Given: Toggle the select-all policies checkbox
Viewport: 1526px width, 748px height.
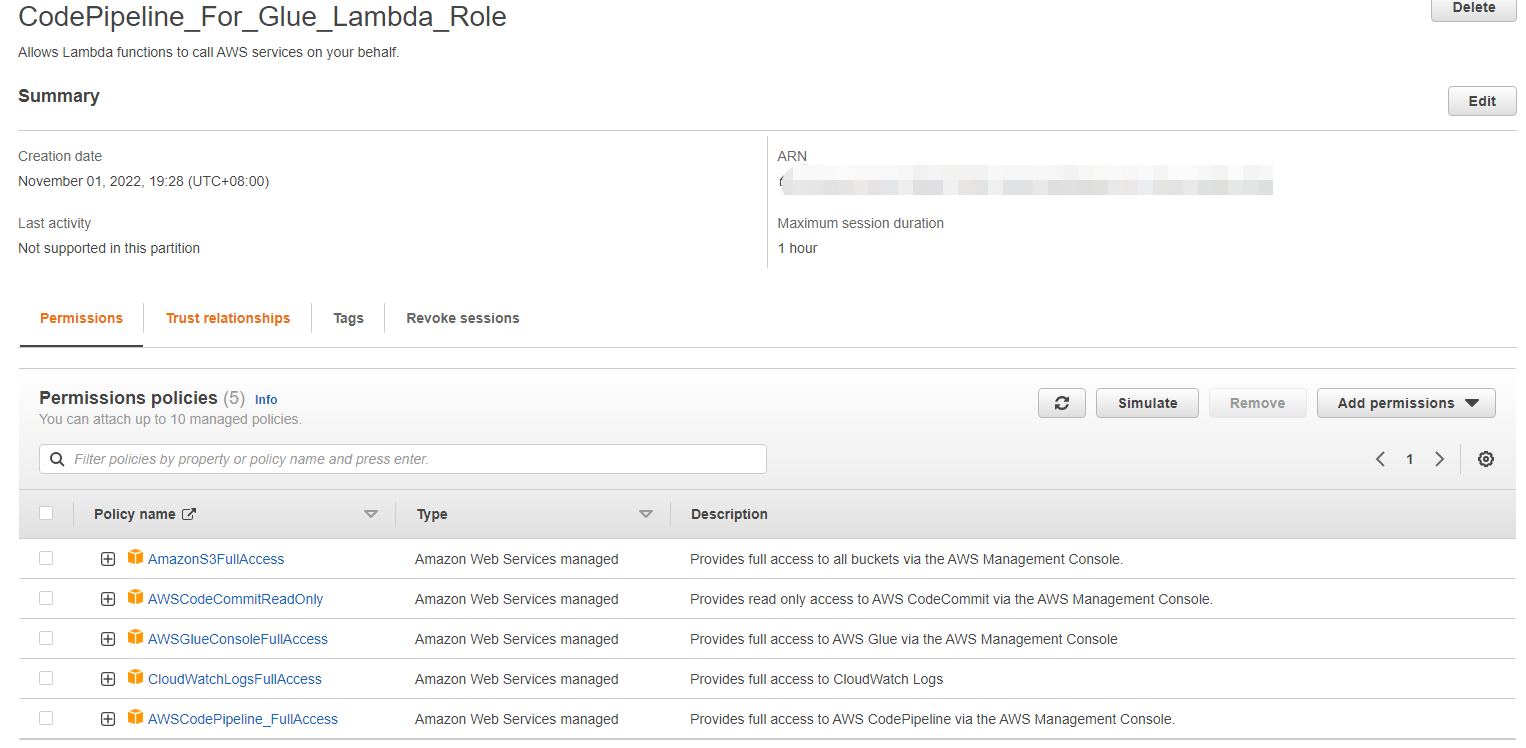Looking at the screenshot, I should tap(46, 513).
